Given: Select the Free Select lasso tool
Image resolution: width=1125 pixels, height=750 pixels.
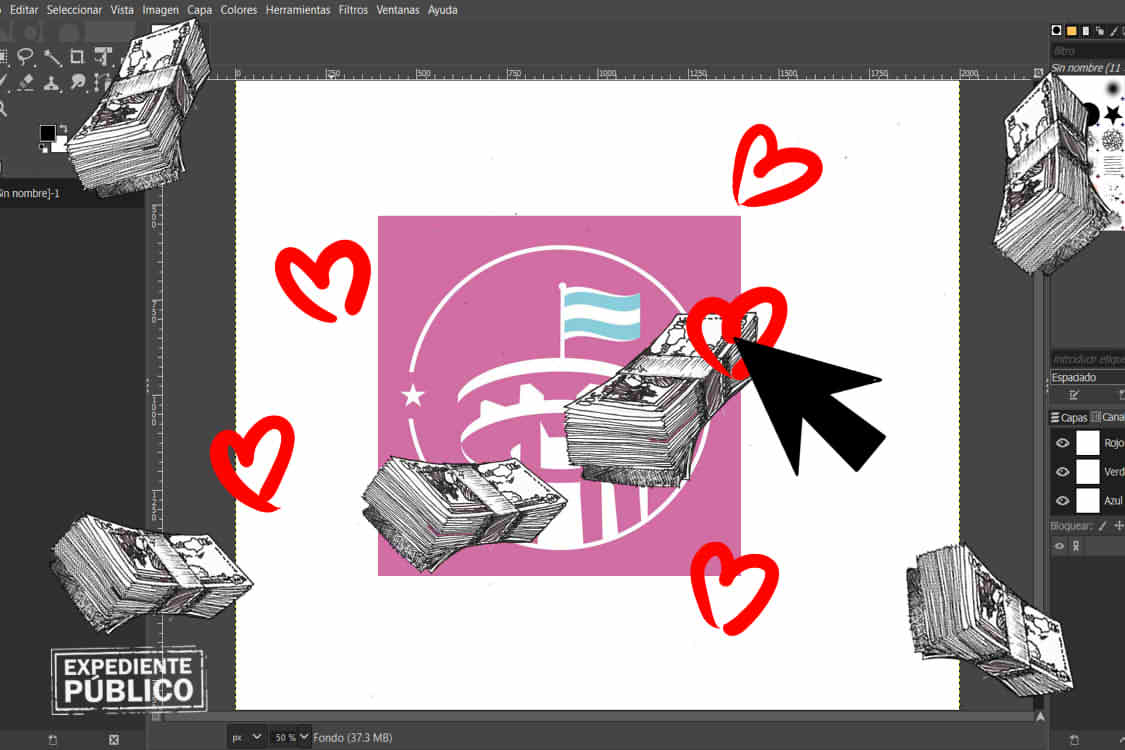Looking at the screenshot, I should (26, 57).
